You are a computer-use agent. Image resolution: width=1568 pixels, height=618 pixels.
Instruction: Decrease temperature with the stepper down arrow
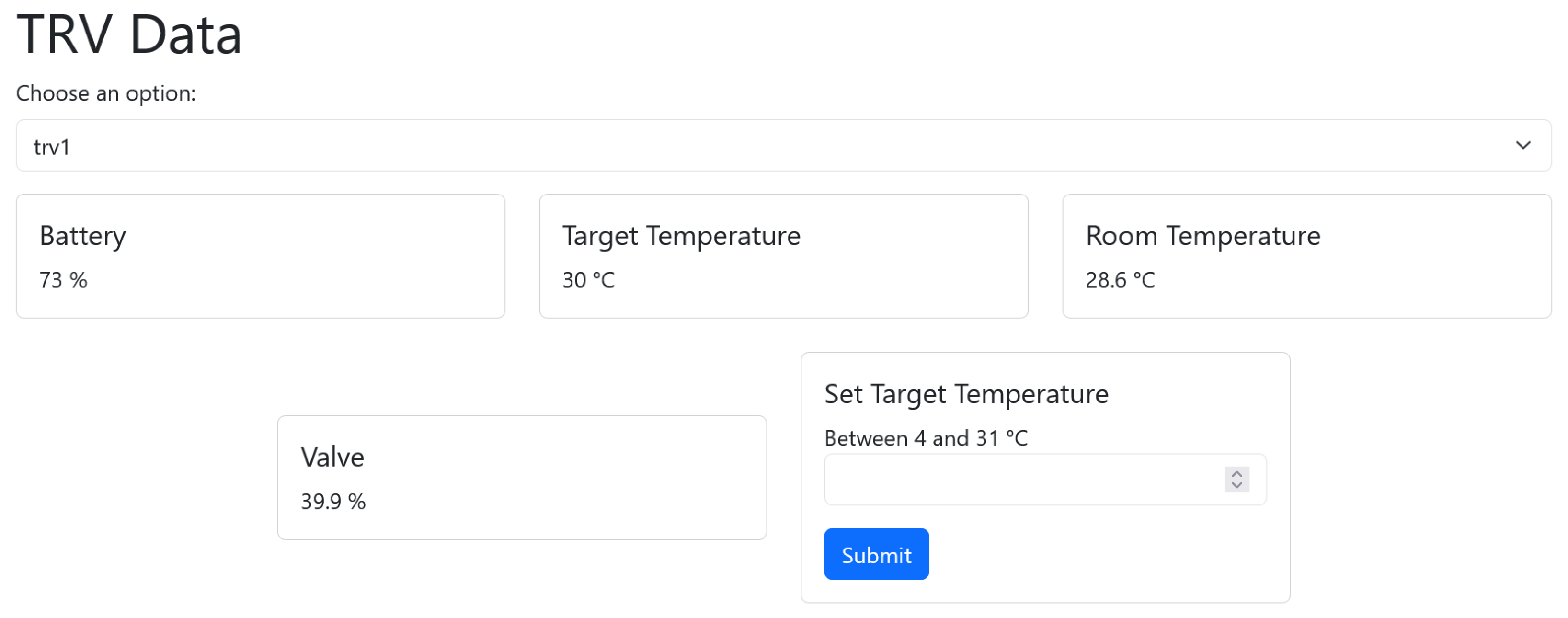pyautogui.click(x=1236, y=485)
